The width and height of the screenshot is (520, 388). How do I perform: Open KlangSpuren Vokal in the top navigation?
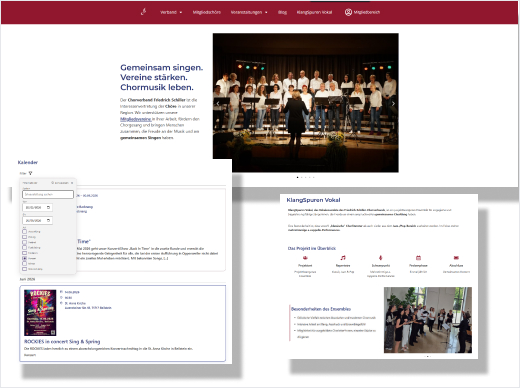tap(314, 12)
